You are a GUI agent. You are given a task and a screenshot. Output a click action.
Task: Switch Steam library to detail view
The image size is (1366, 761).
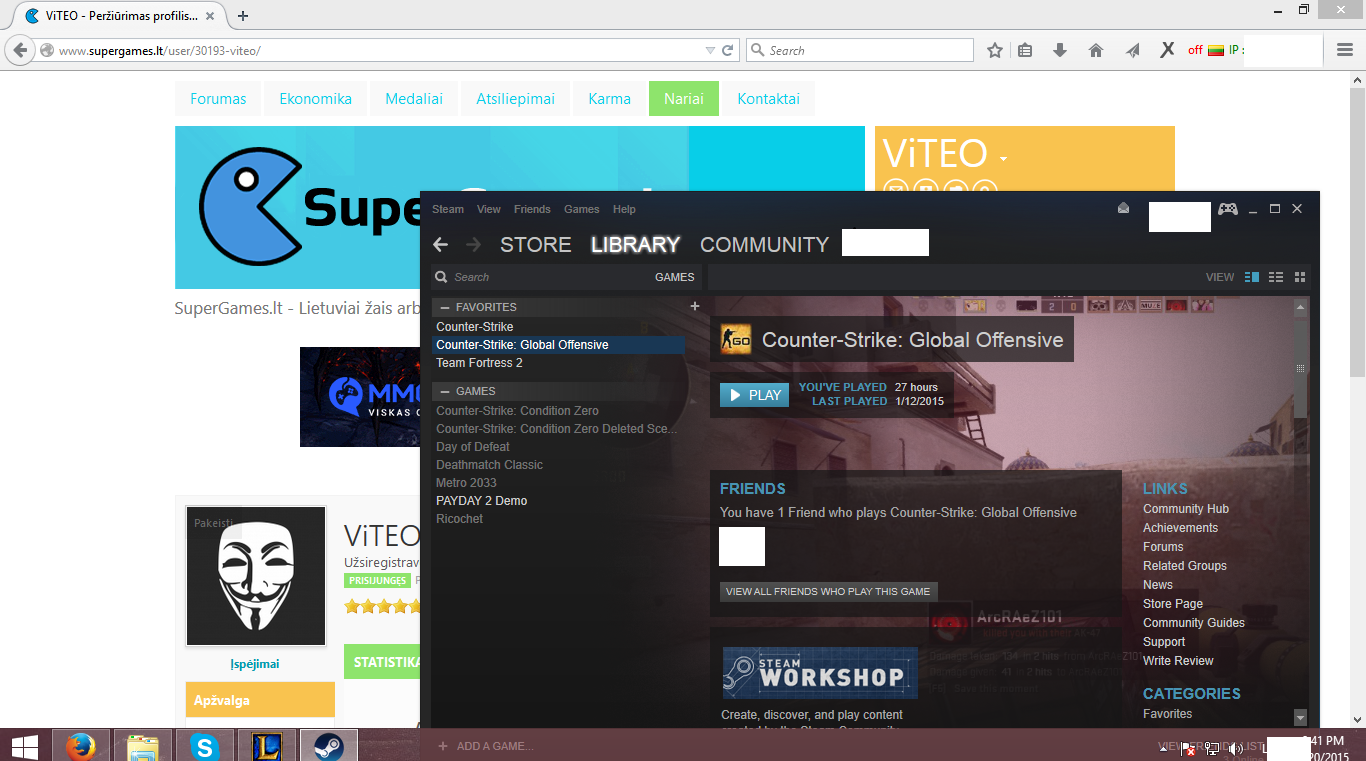tap(1252, 277)
